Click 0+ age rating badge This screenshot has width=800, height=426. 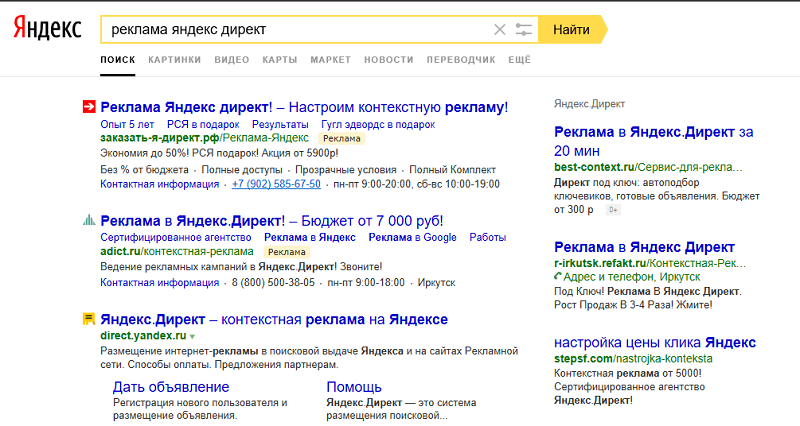tap(613, 210)
